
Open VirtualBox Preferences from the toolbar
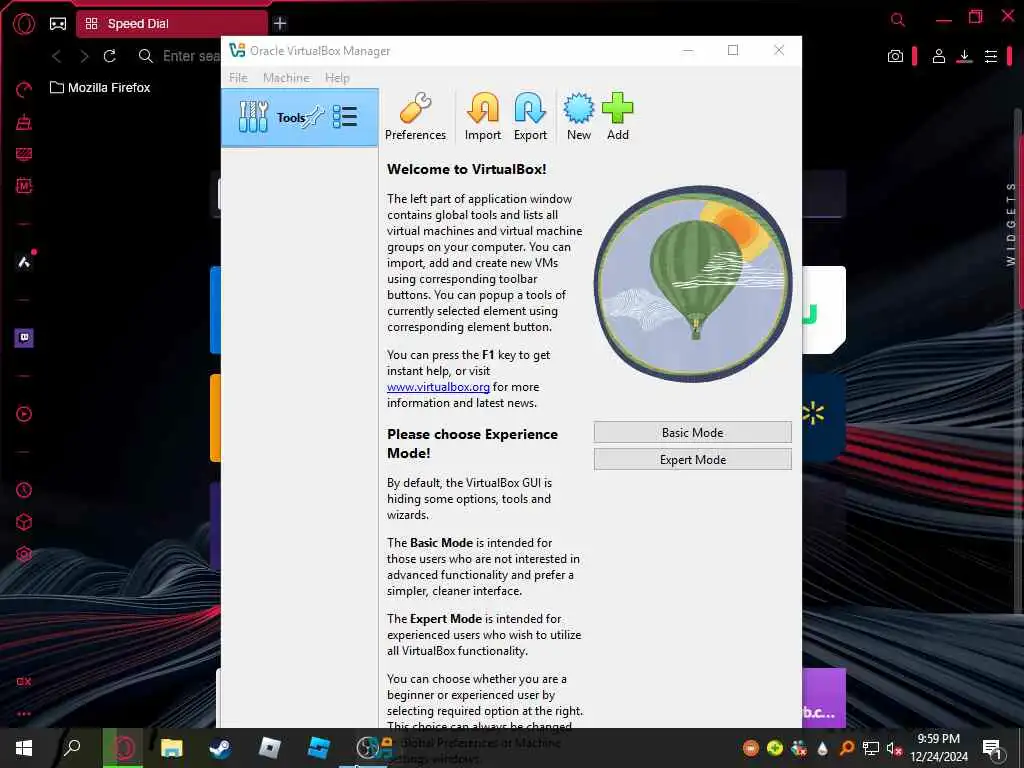[415, 116]
